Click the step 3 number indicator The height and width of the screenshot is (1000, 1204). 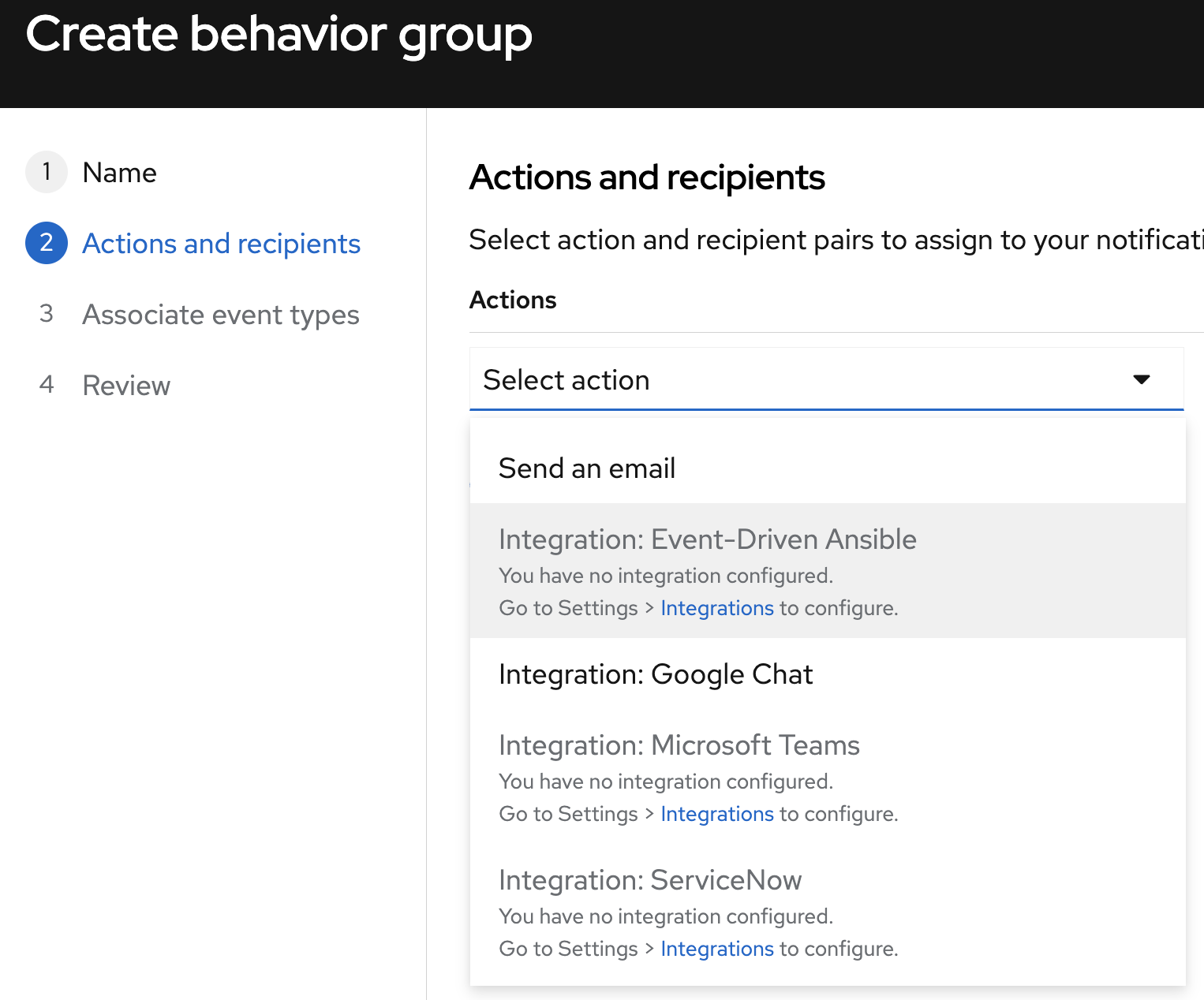tap(47, 314)
